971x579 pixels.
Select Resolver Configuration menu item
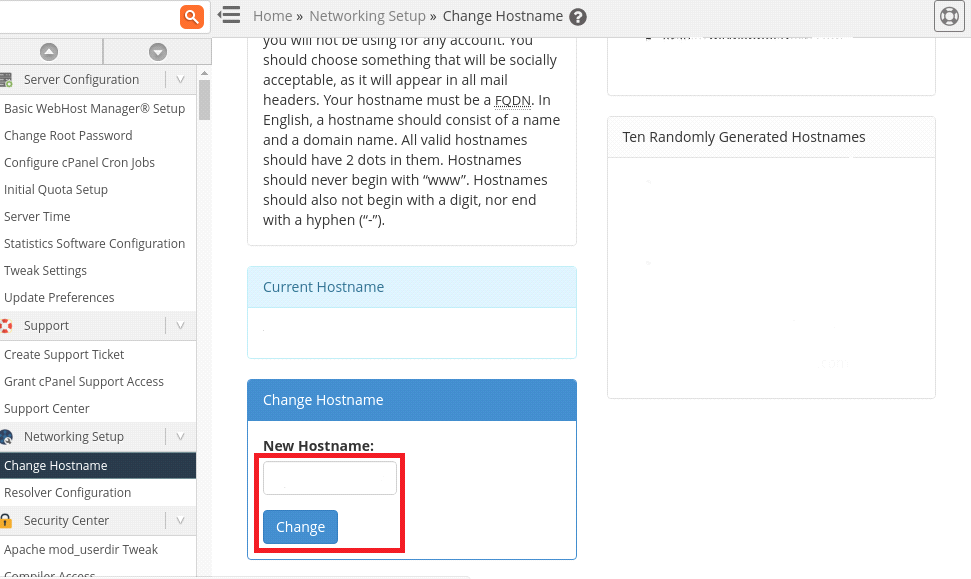[x=67, y=492]
